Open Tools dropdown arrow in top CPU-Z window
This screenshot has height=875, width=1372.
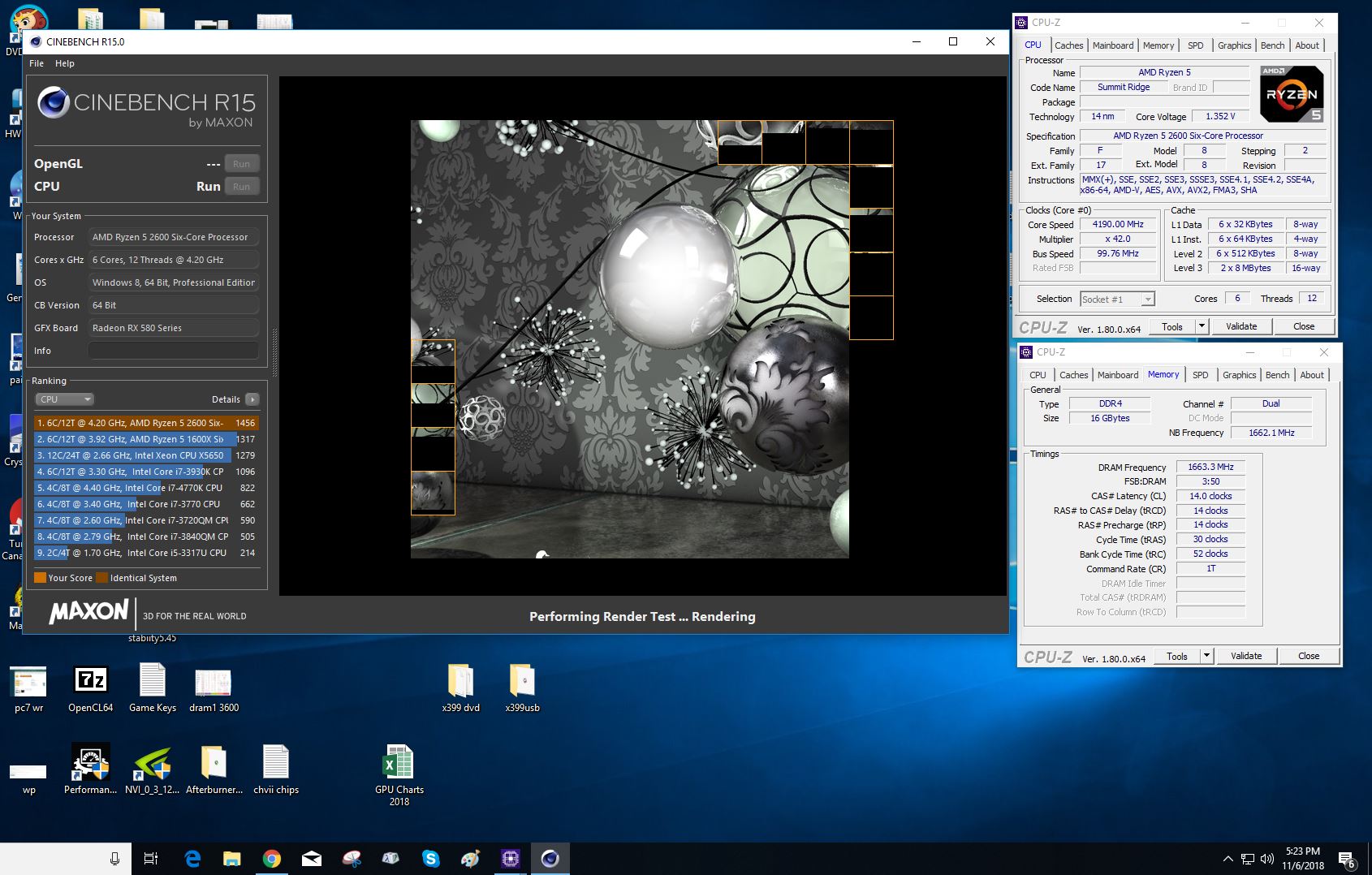[x=1202, y=326]
